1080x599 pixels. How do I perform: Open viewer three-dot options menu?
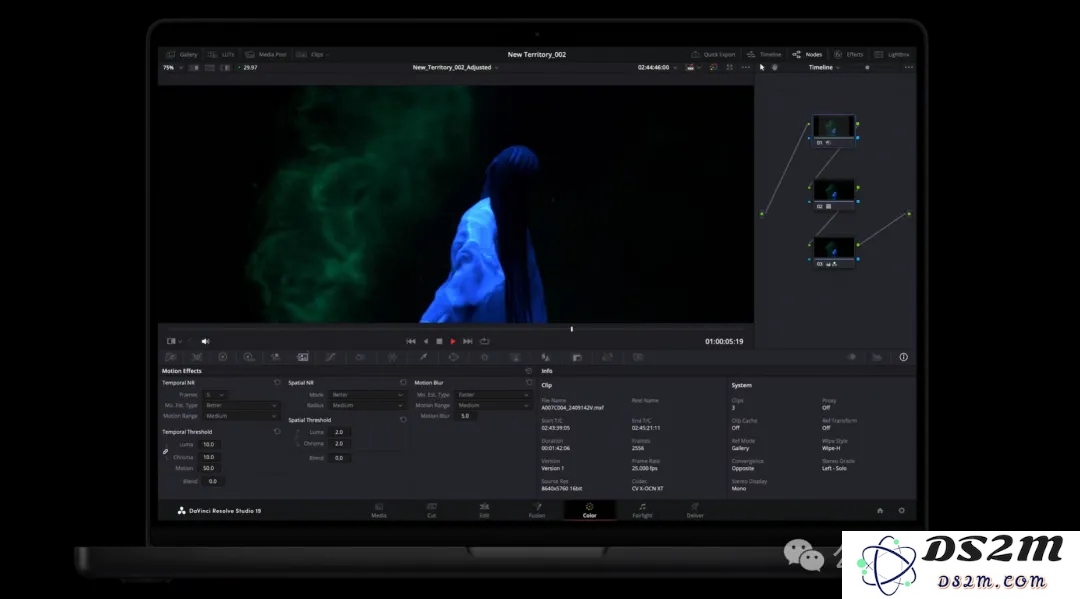pos(745,67)
